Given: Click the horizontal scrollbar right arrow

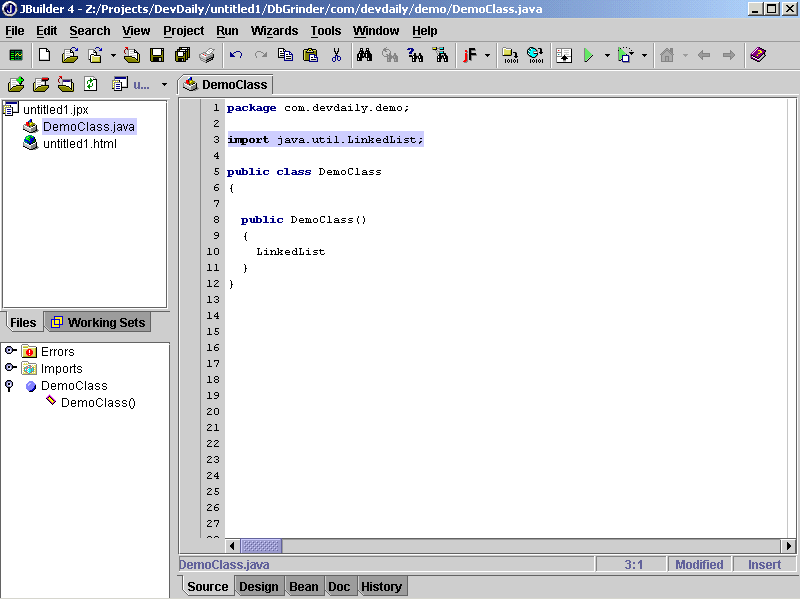Looking at the screenshot, I should click(788, 546).
